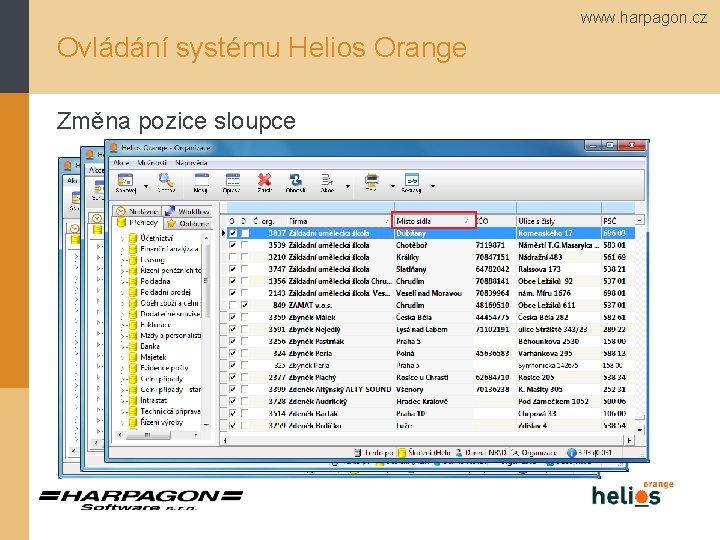Click the Organizace magnifier icon in status bar
Image resolution: width=720 pixels, height=540 pixels.
[x=515, y=453]
